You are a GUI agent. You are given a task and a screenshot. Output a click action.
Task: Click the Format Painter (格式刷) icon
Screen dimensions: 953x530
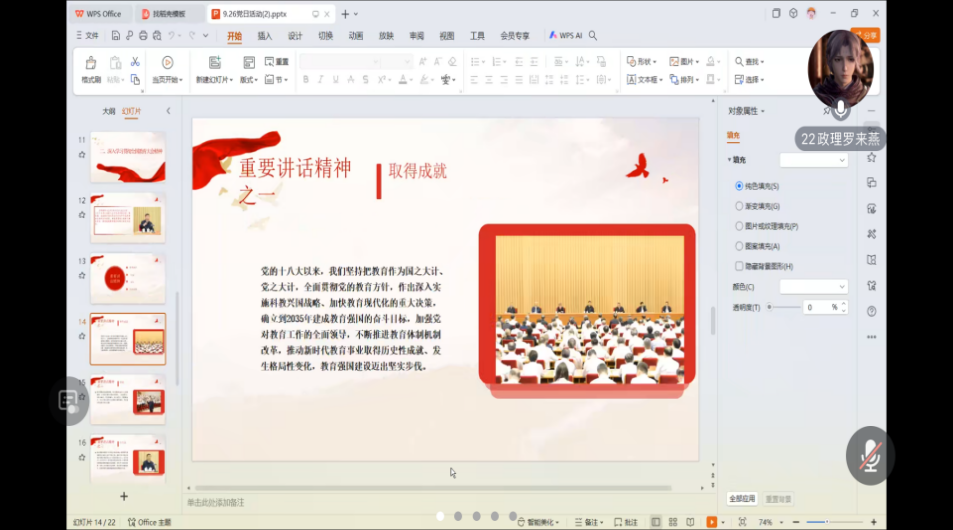tap(91, 64)
